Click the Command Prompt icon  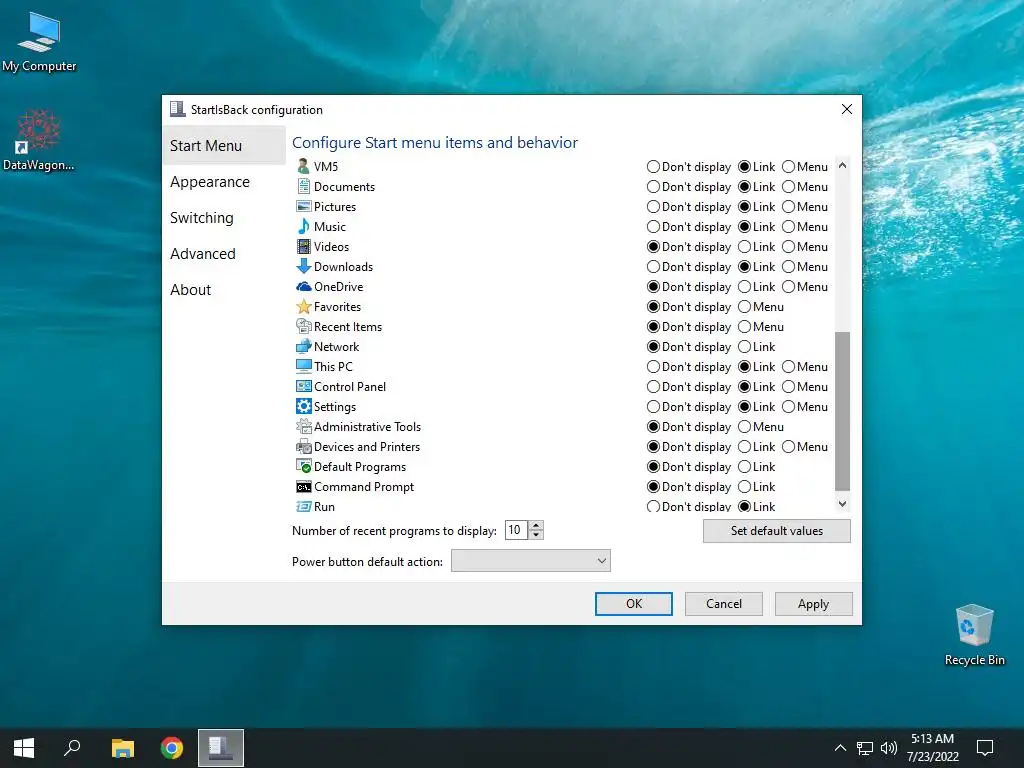[303, 487]
